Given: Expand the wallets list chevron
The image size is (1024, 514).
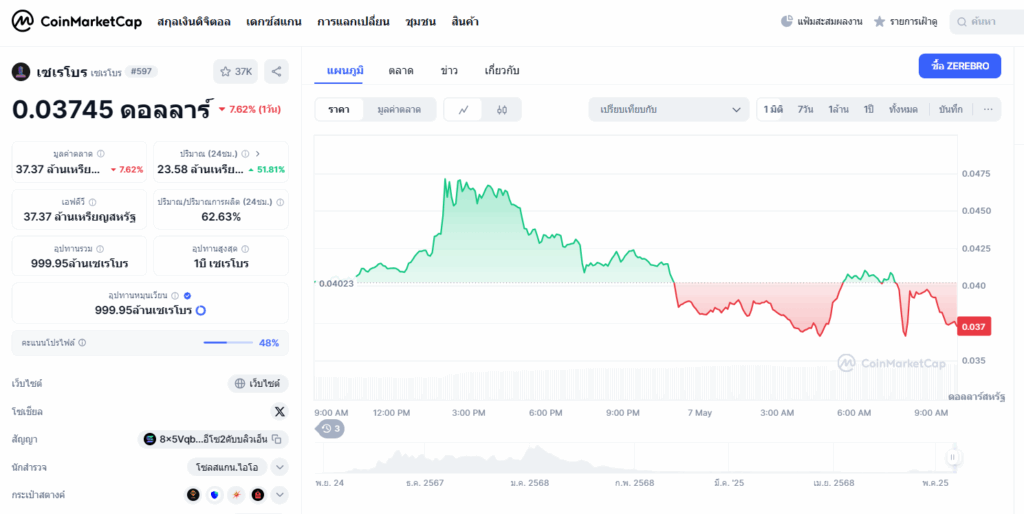Looking at the screenshot, I should 279,494.
